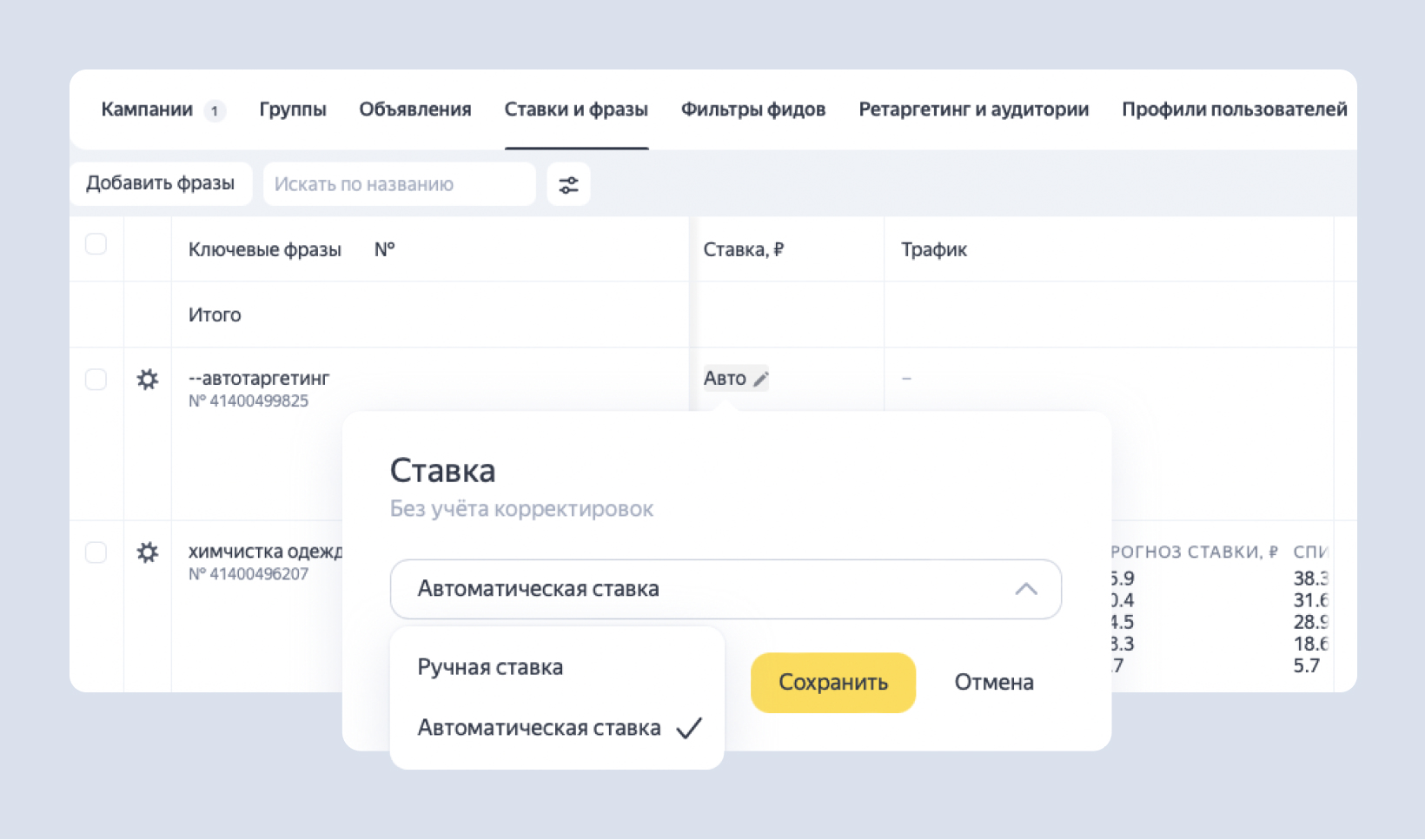Viewport: 1425px width, 840px height.
Task: Open the filter settings icon beside search
Action: [x=568, y=184]
